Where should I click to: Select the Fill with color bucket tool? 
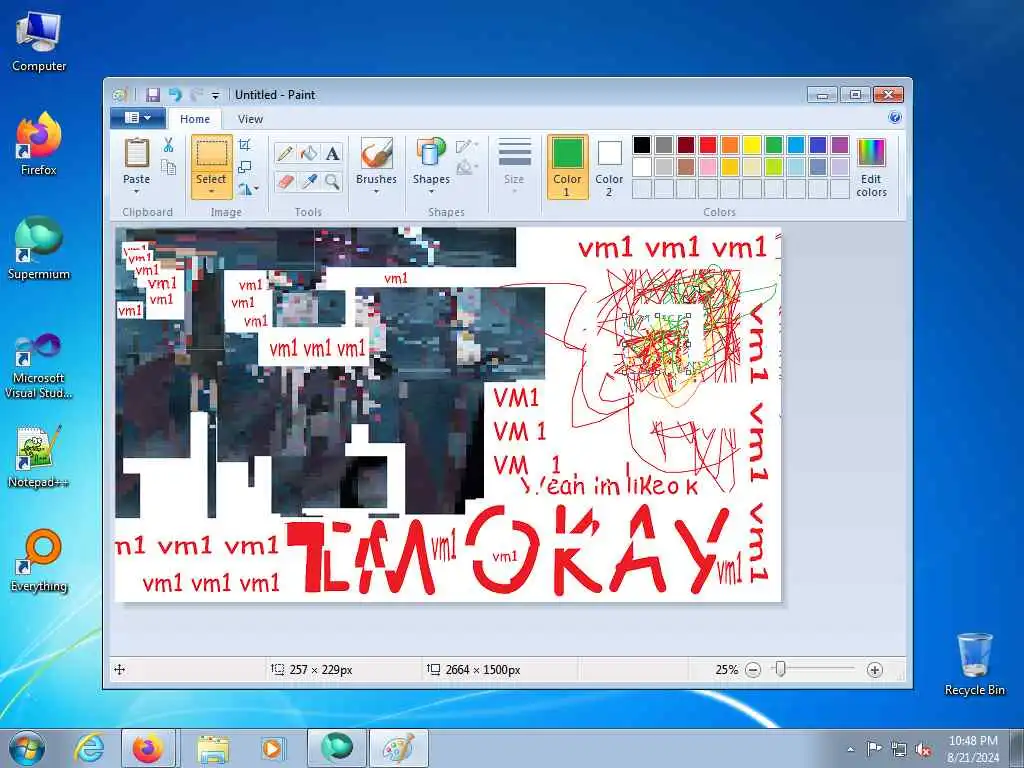[309, 153]
